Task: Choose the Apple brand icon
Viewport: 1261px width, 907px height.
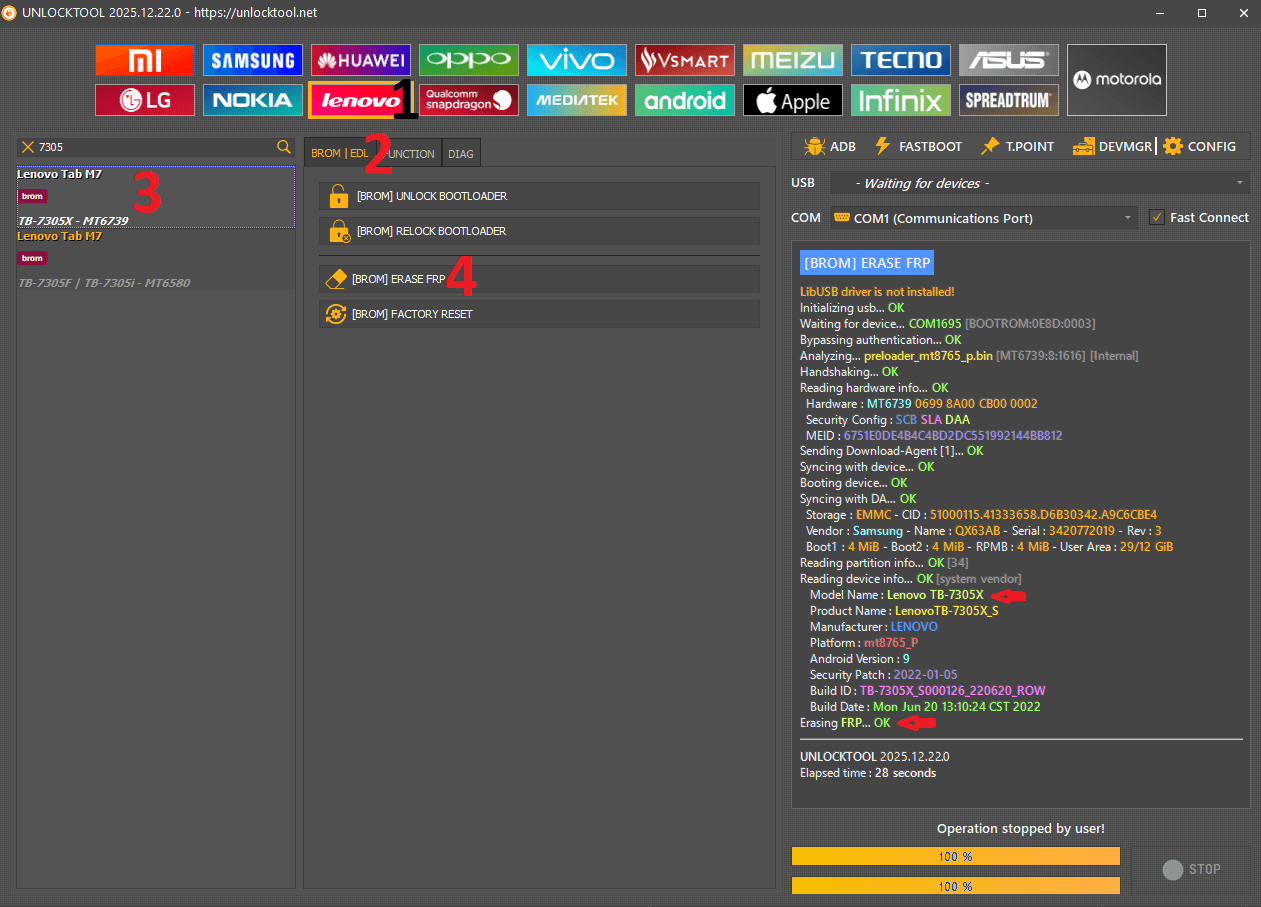Action: pos(793,100)
